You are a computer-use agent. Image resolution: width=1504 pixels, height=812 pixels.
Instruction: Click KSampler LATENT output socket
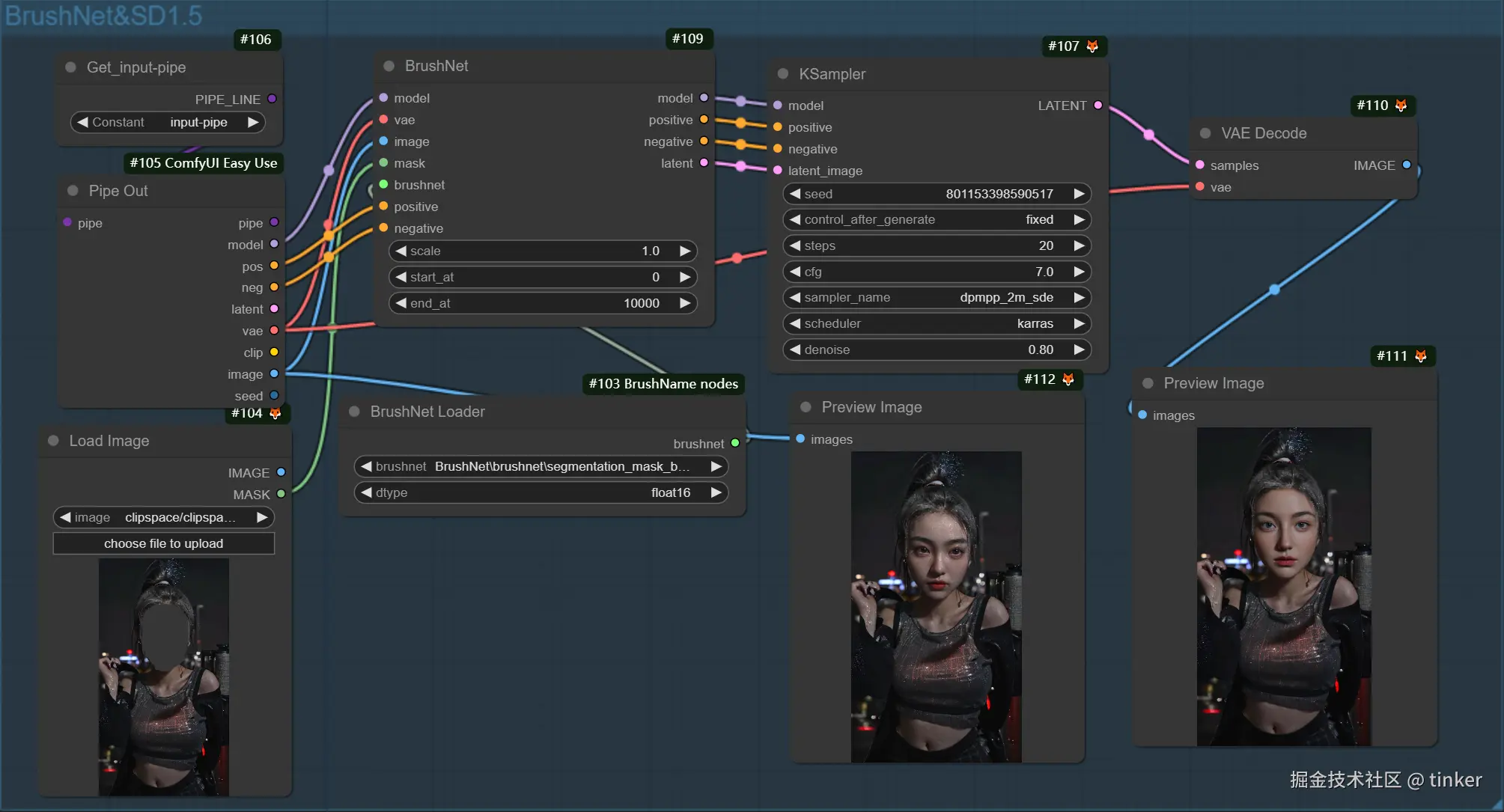coord(1097,106)
